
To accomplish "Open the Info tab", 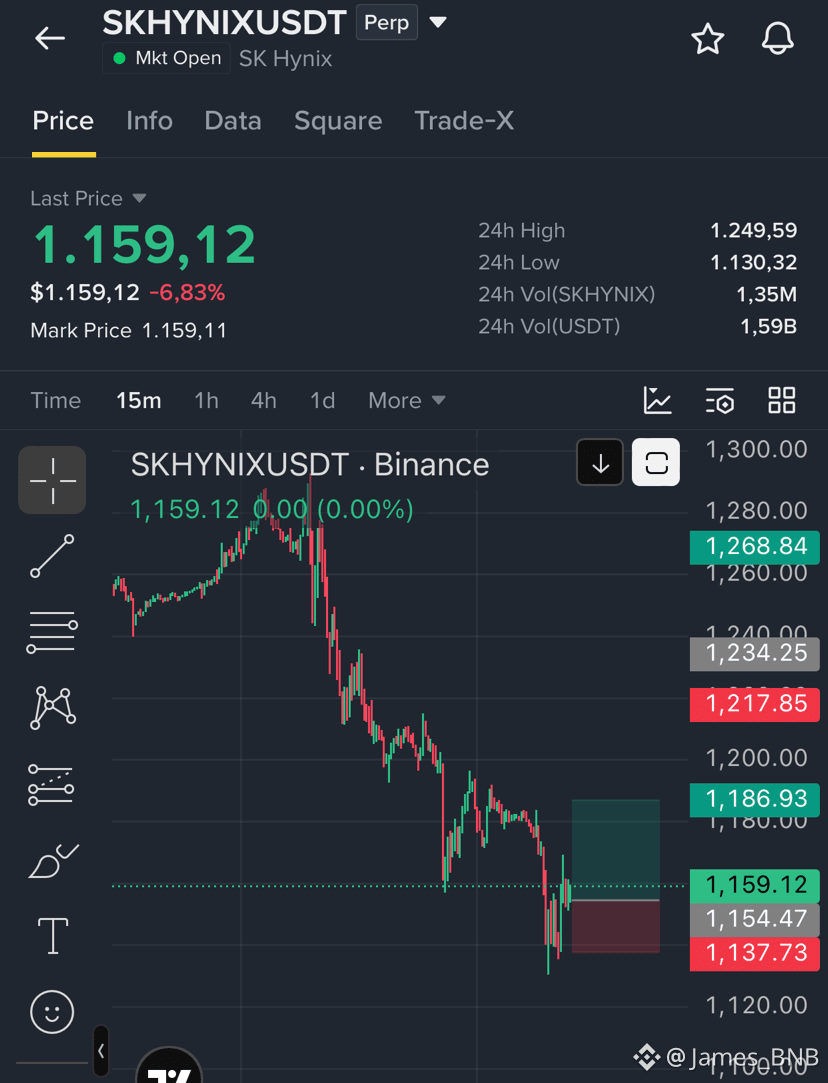I will (149, 121).
